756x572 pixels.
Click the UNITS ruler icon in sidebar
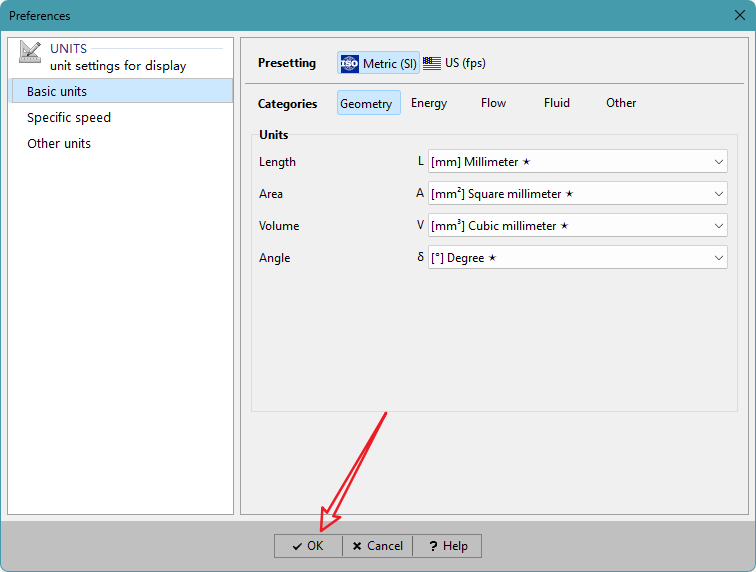[x=30, y=53]
